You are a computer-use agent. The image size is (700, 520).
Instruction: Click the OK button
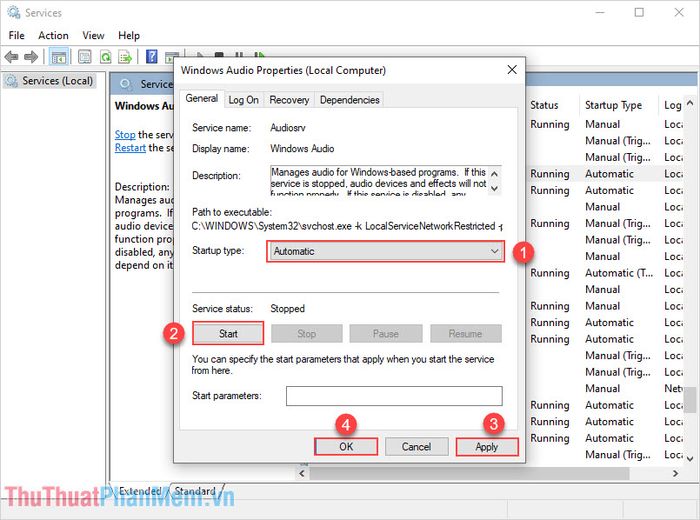click(346, 446)
